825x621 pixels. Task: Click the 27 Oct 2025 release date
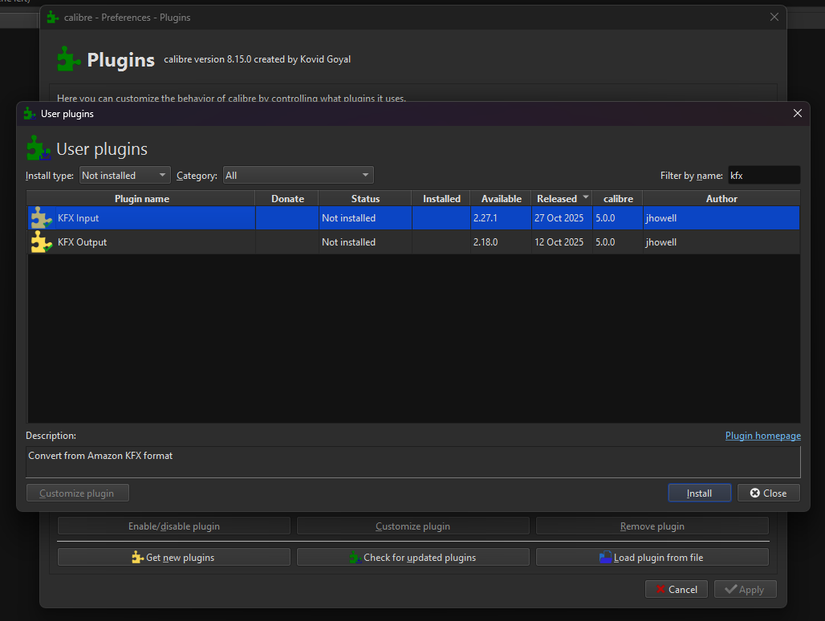559,218
